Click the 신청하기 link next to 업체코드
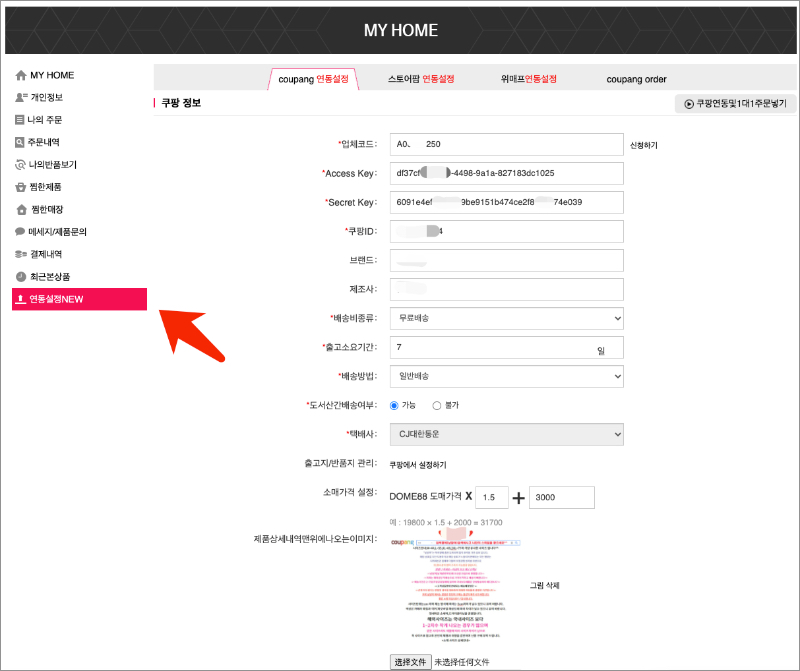The image size is (800, 671). [x=644, y=146]
